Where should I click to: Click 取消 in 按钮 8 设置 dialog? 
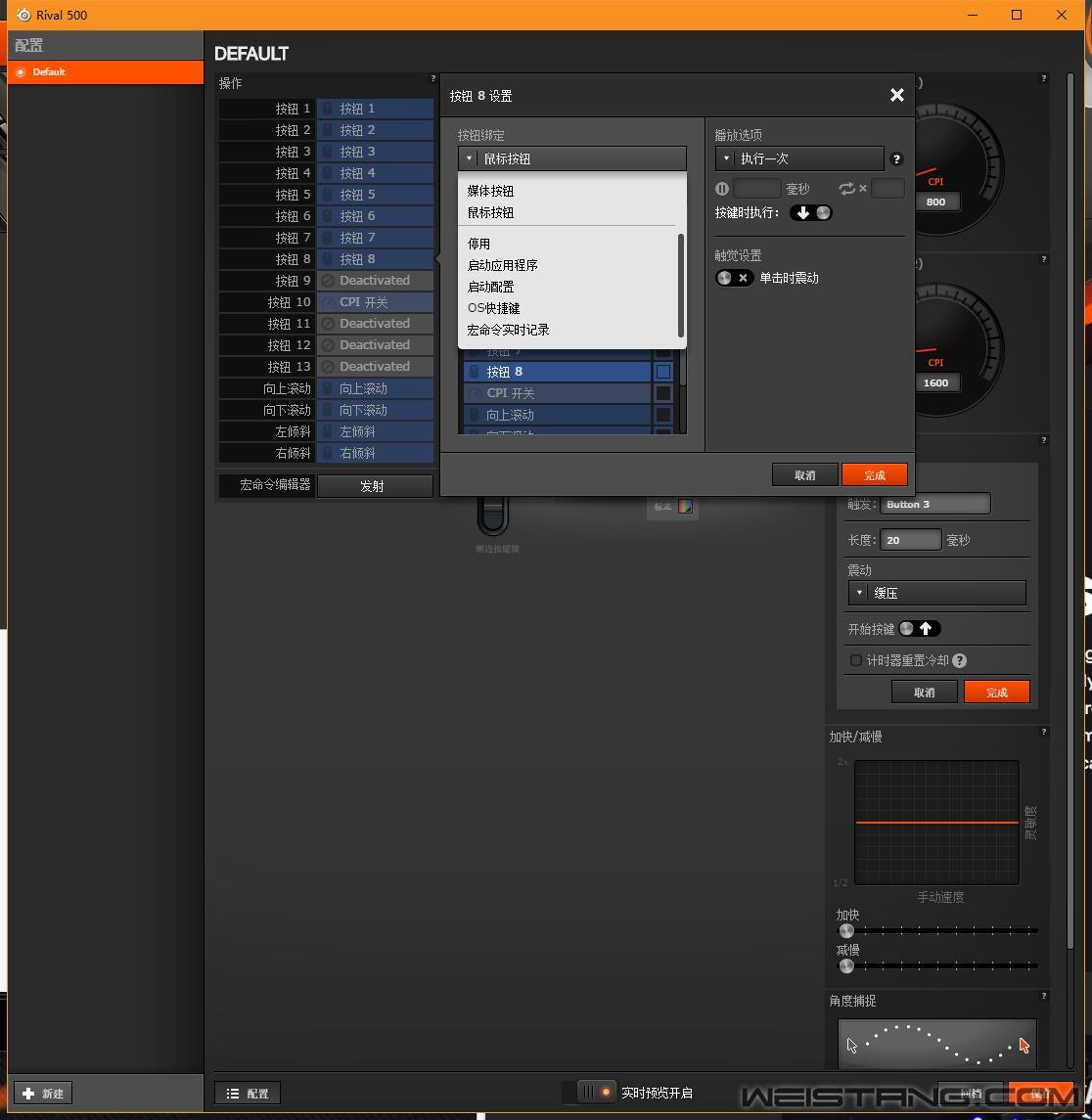[x=804, y=475]
